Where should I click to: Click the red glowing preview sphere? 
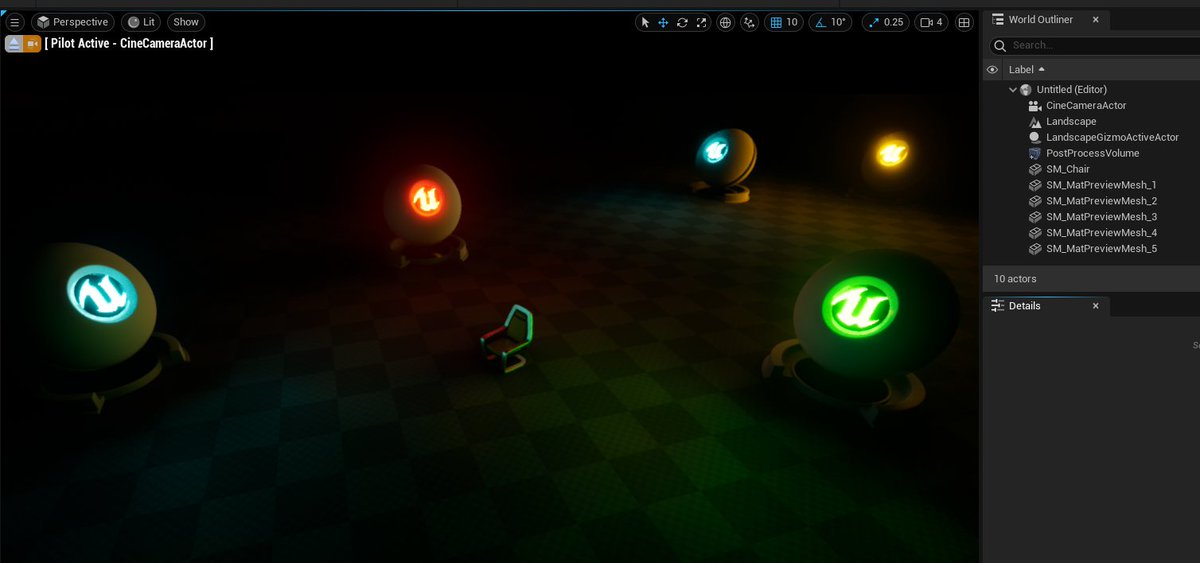(x=424, y=203)
